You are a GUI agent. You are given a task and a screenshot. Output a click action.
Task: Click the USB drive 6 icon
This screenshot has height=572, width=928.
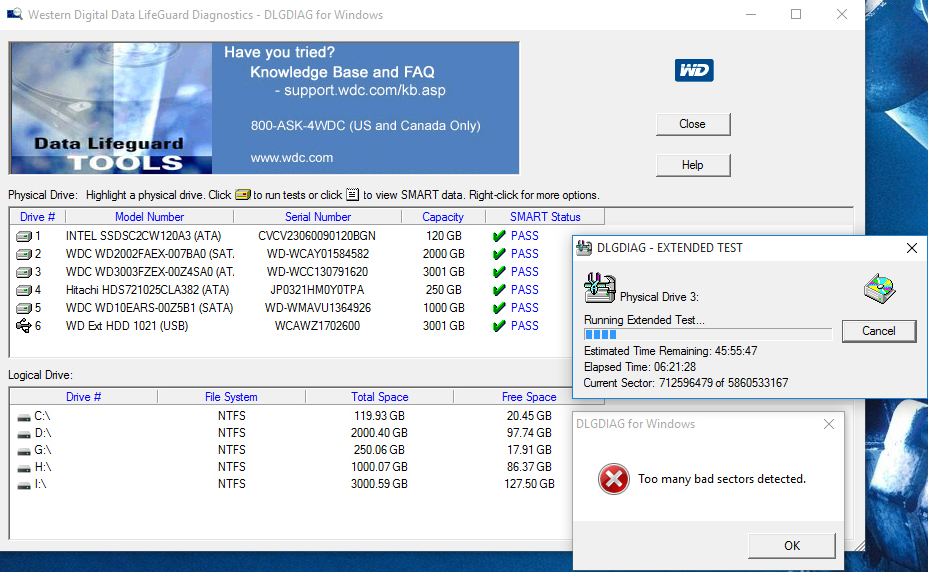click(24, 326)
